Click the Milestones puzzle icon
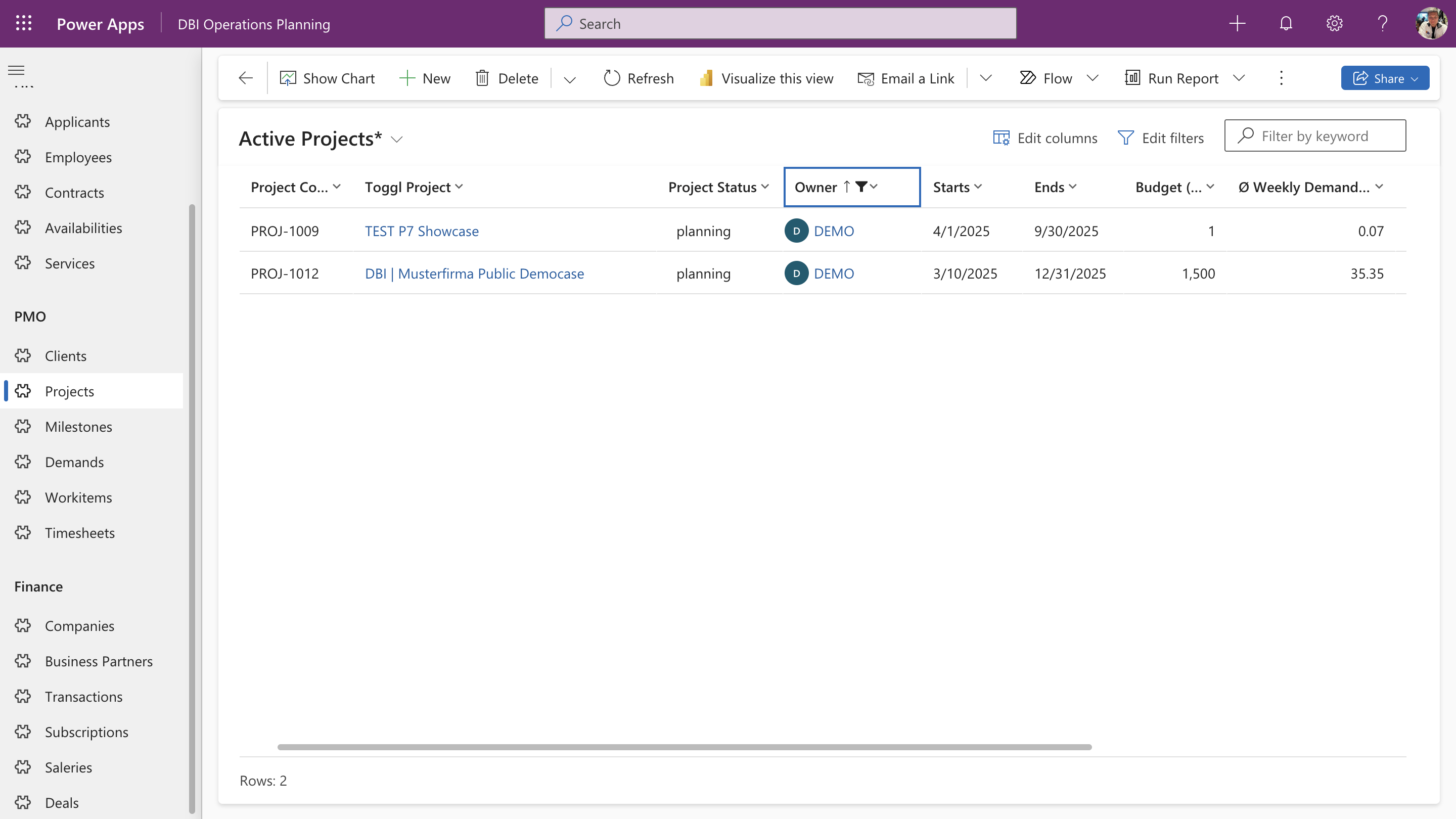Viewport: 1456px width, 819px height. (23, 427)
